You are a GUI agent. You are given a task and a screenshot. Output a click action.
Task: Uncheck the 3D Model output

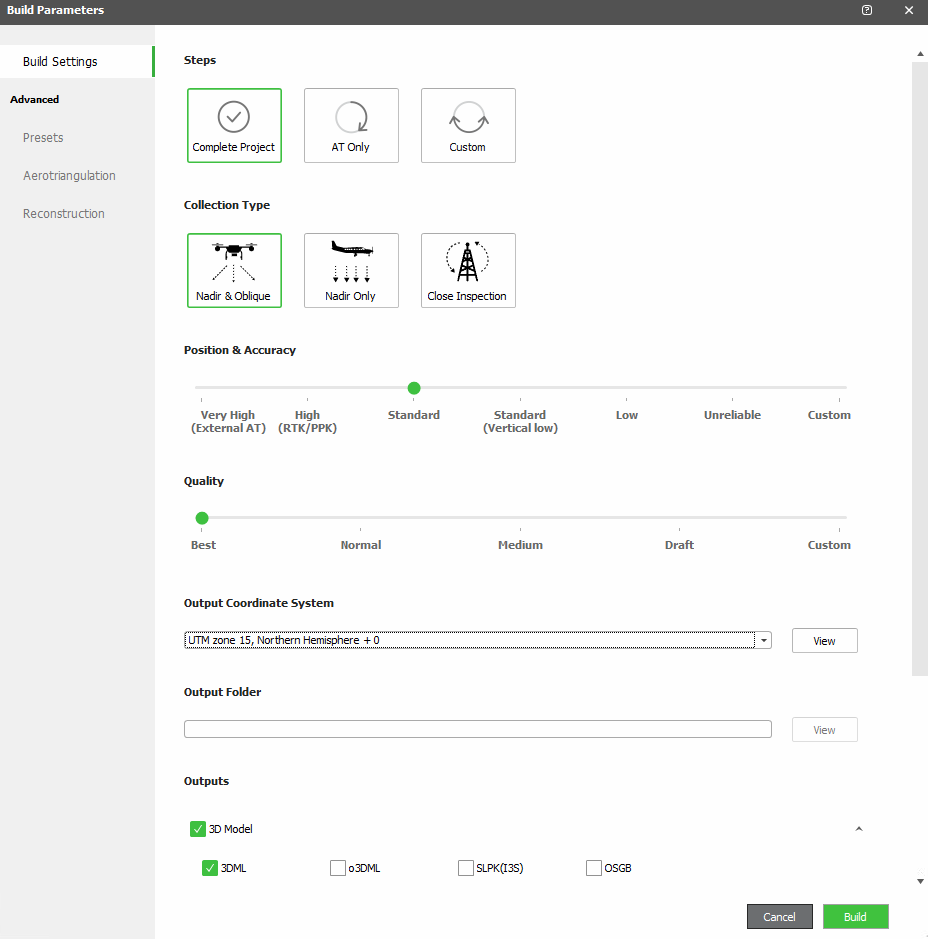pos(197,828)
